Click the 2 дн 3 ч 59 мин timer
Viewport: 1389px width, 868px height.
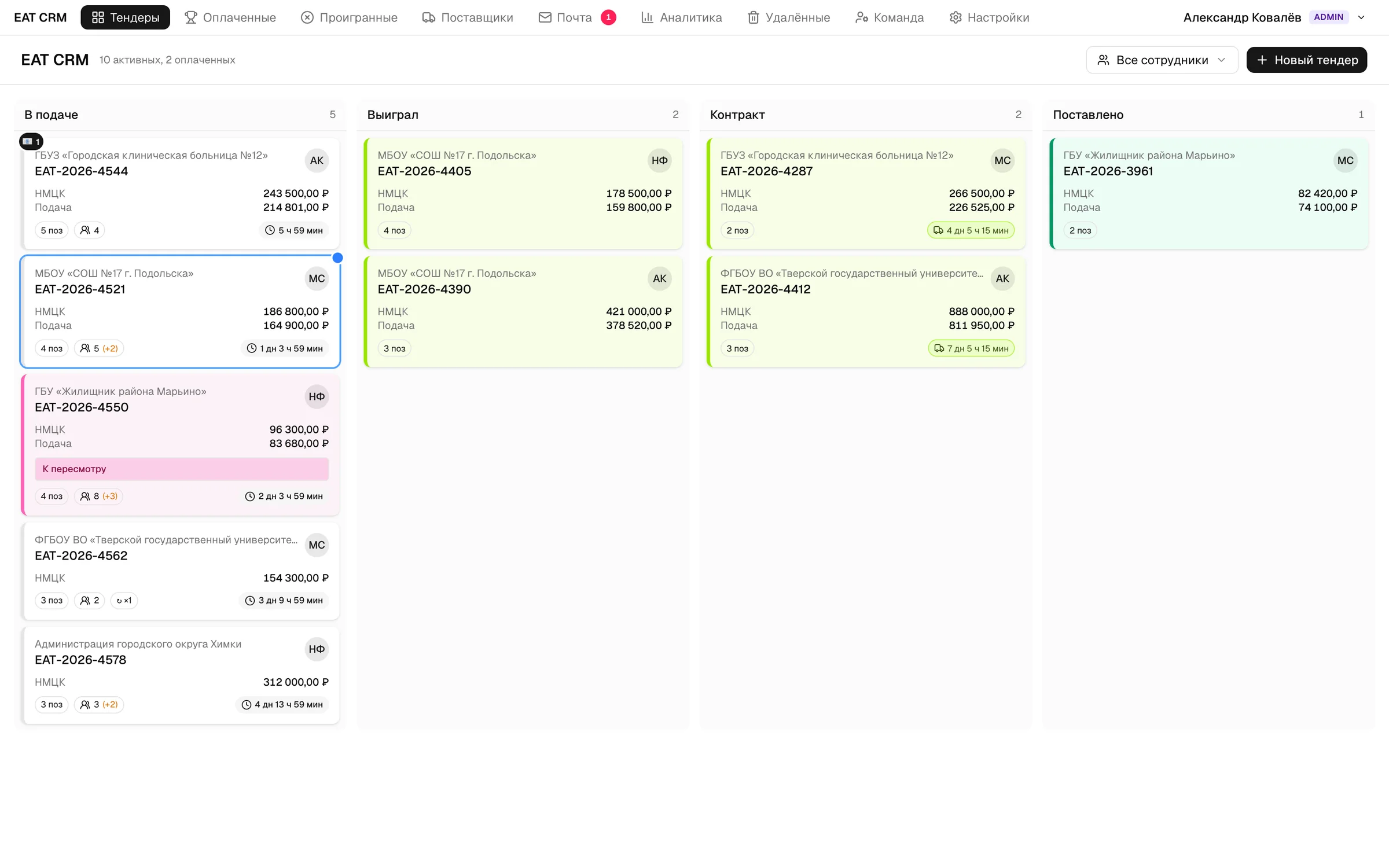[x=284, y=496]
